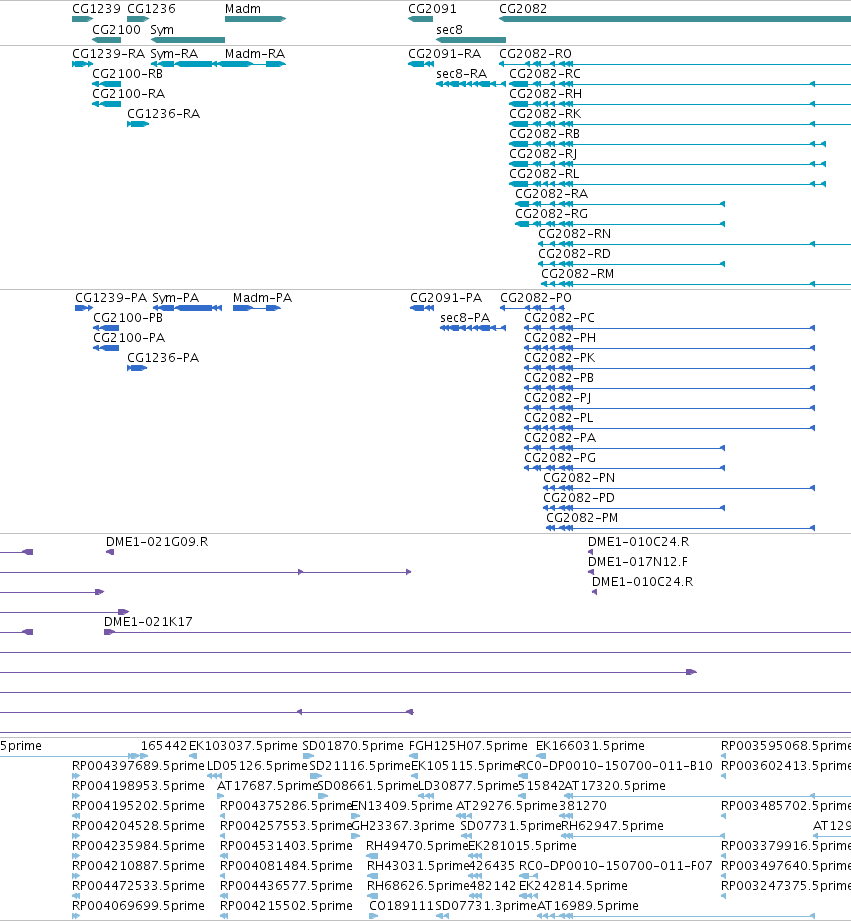Select protein label CG2082-PN
Screen dimensions: 851x921
tap(579, 478)
